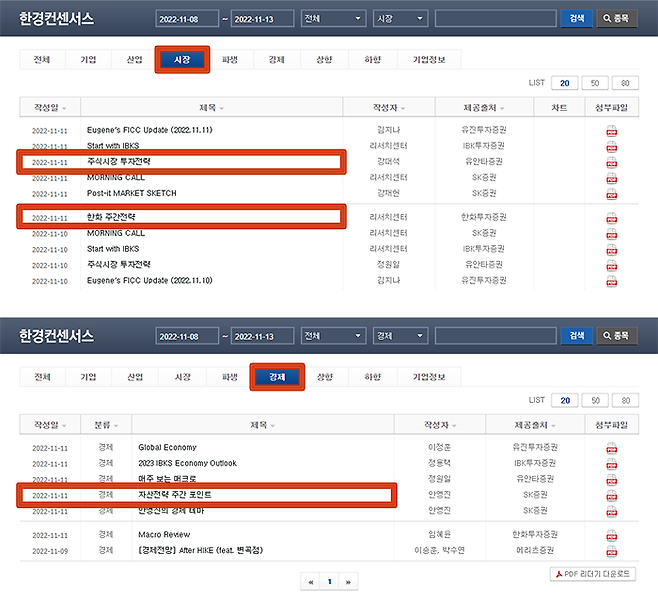This screenshot has height=599, width=658.
Task: Click 검색 button in header with 경제 dropdown
Action: coord(577,336)
